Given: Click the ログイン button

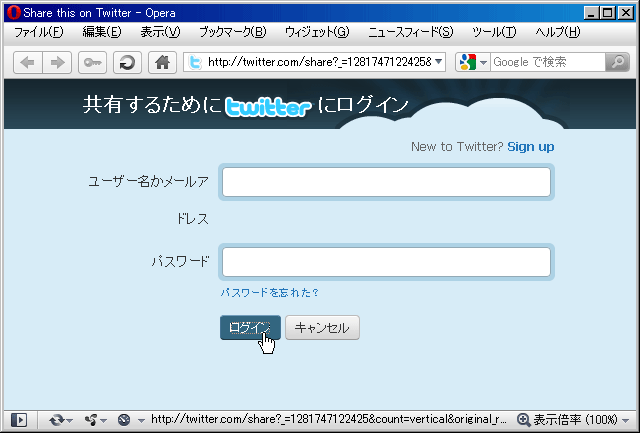Looking at the screenshot, I should tap(249, 328).
